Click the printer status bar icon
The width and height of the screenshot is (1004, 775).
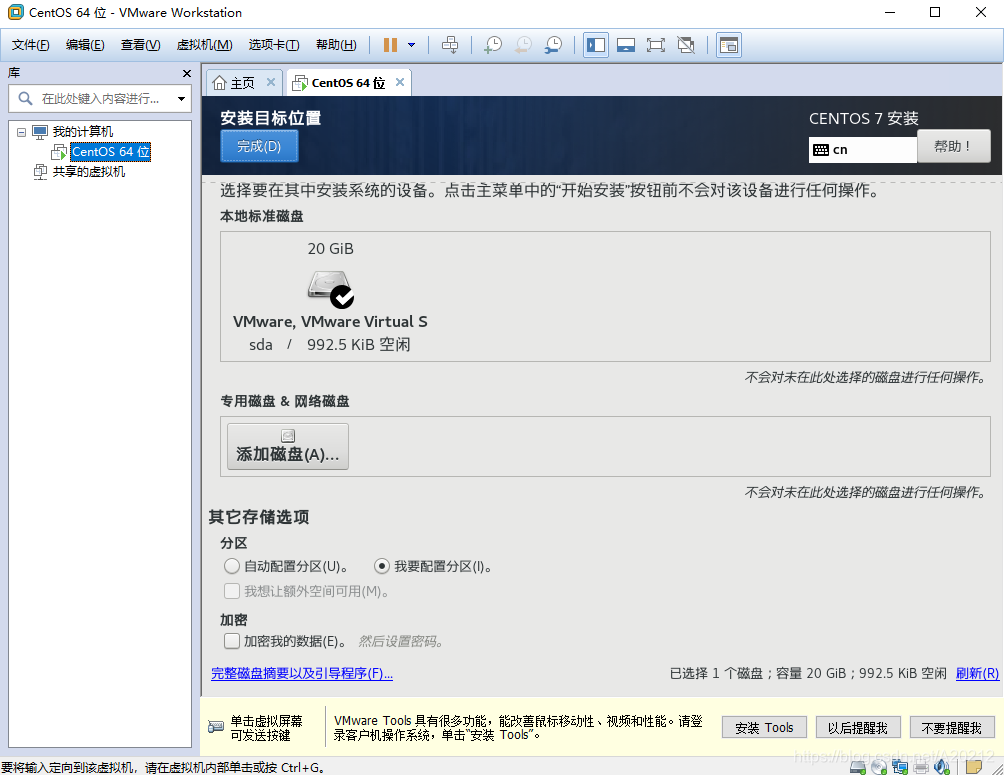(921, 767)
